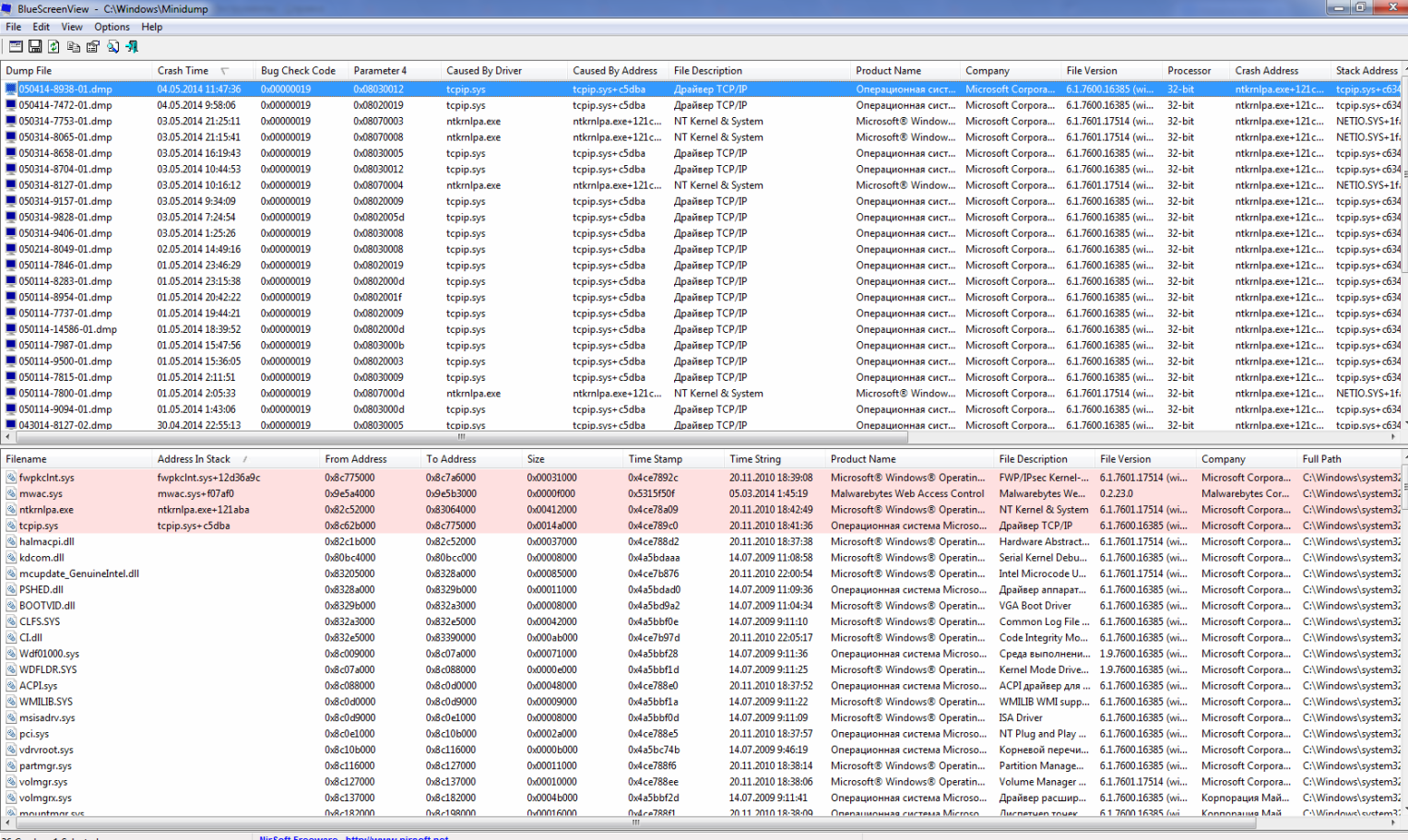
Task: Select the row 050314-9406-01.dmp
Action: [701, 233]
